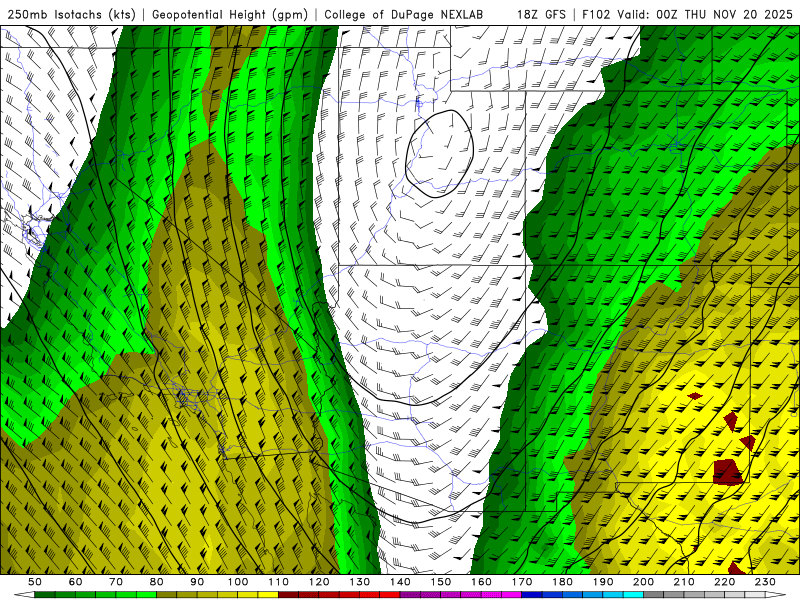Pick the dark green swatch on the legend
The height and width of the screenshot is (600, 800).
click(45, 595)
